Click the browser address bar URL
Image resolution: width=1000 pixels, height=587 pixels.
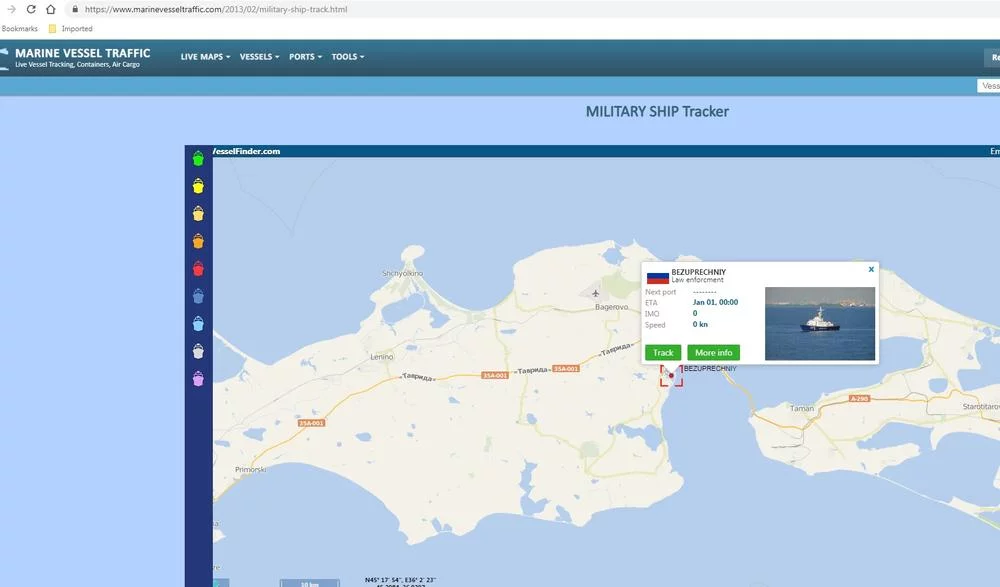click(x=216, y=10)
